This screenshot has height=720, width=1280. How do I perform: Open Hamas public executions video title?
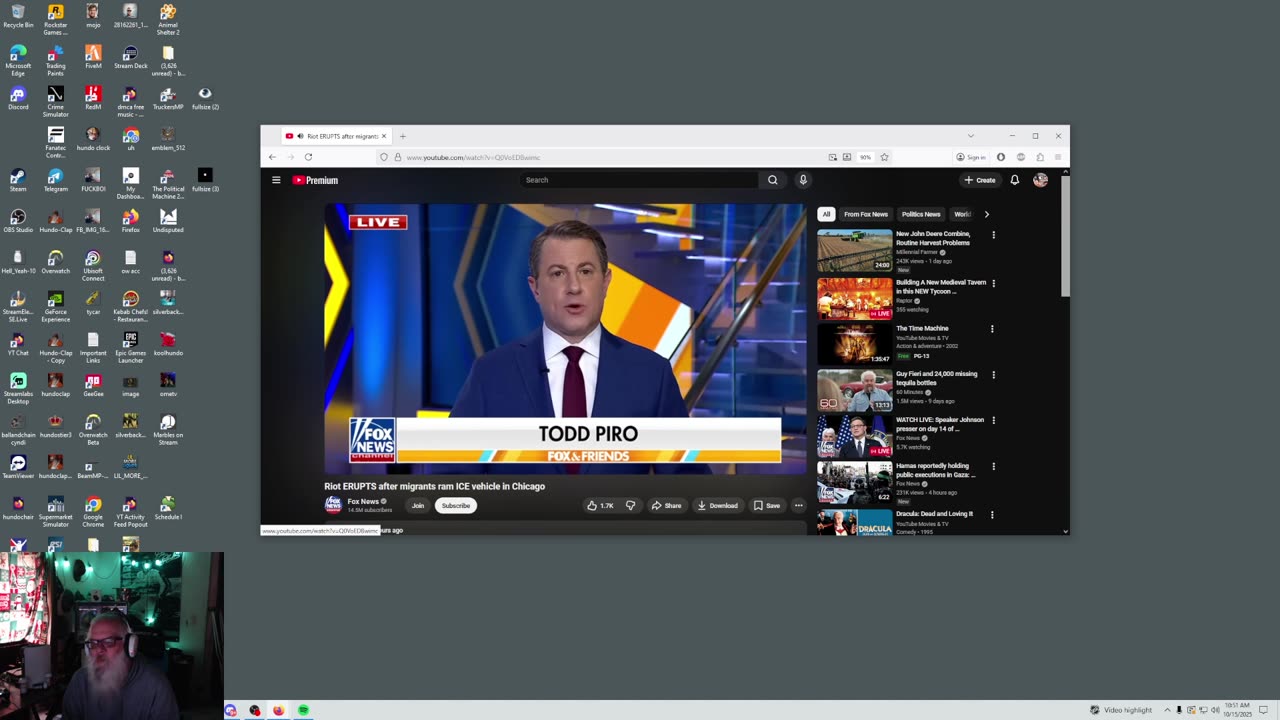pyautogui.click(x=935, y=470)
